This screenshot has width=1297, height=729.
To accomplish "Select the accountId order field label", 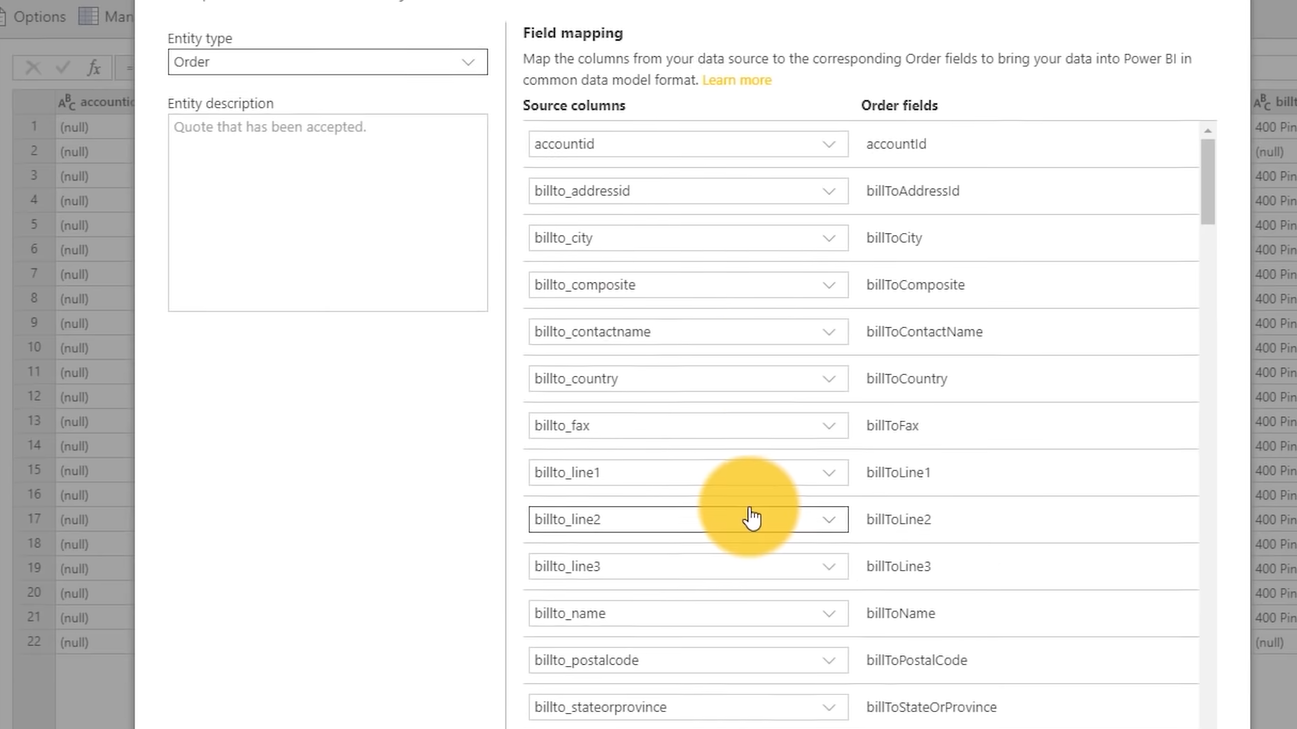I will pos(896,144).
